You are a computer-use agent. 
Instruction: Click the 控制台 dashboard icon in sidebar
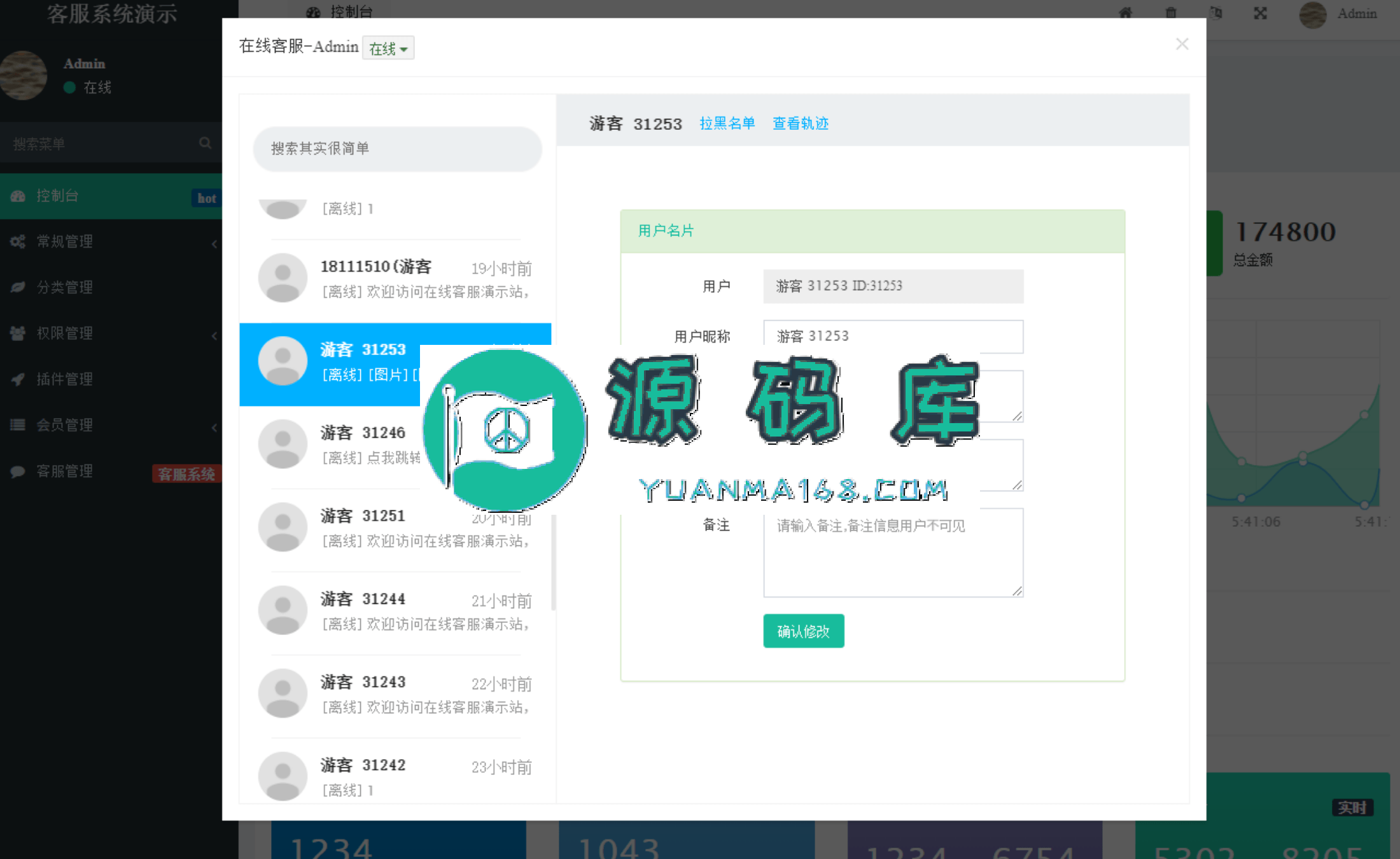[x=18, y=196]
